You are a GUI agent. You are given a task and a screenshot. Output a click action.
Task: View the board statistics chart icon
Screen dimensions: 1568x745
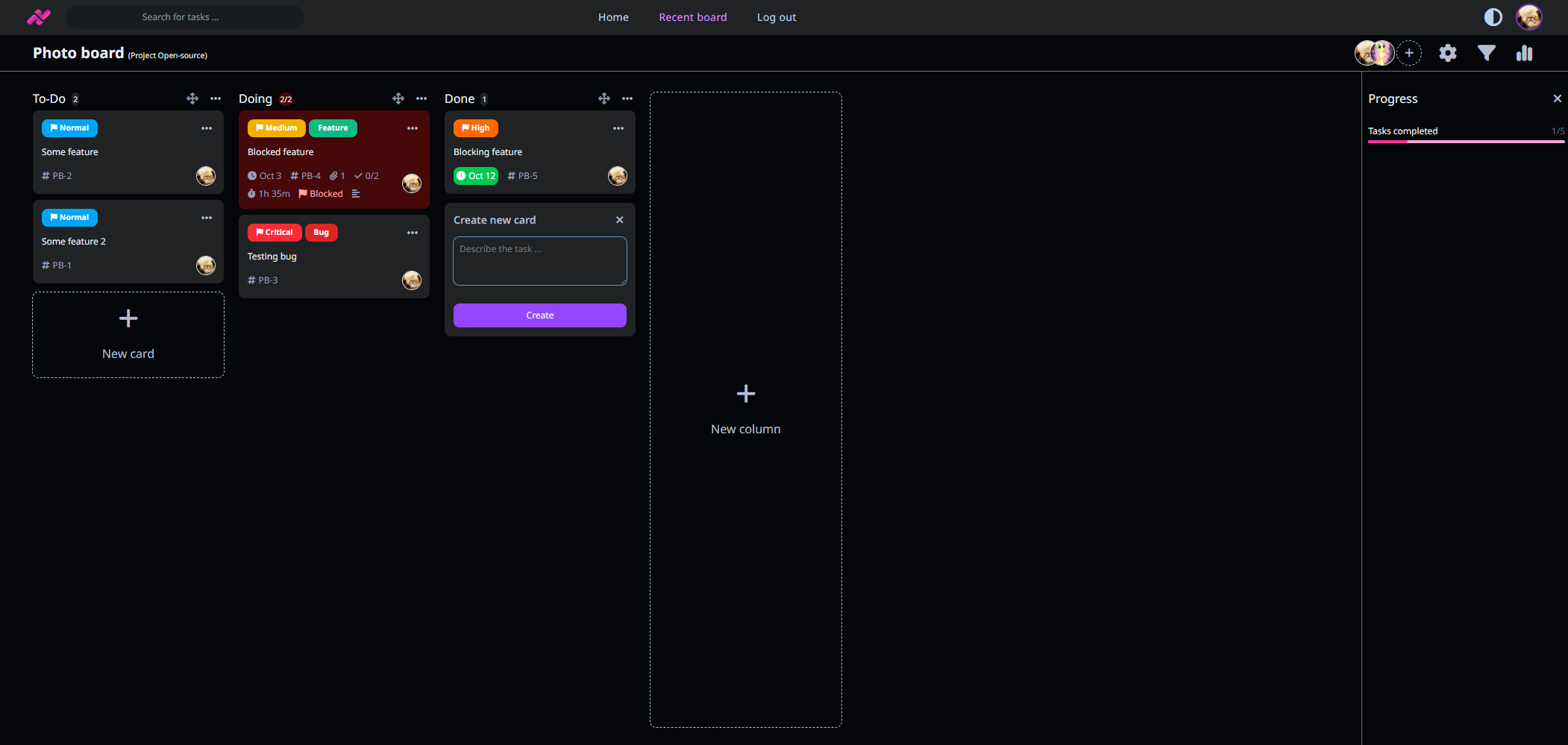[1524, 53]
